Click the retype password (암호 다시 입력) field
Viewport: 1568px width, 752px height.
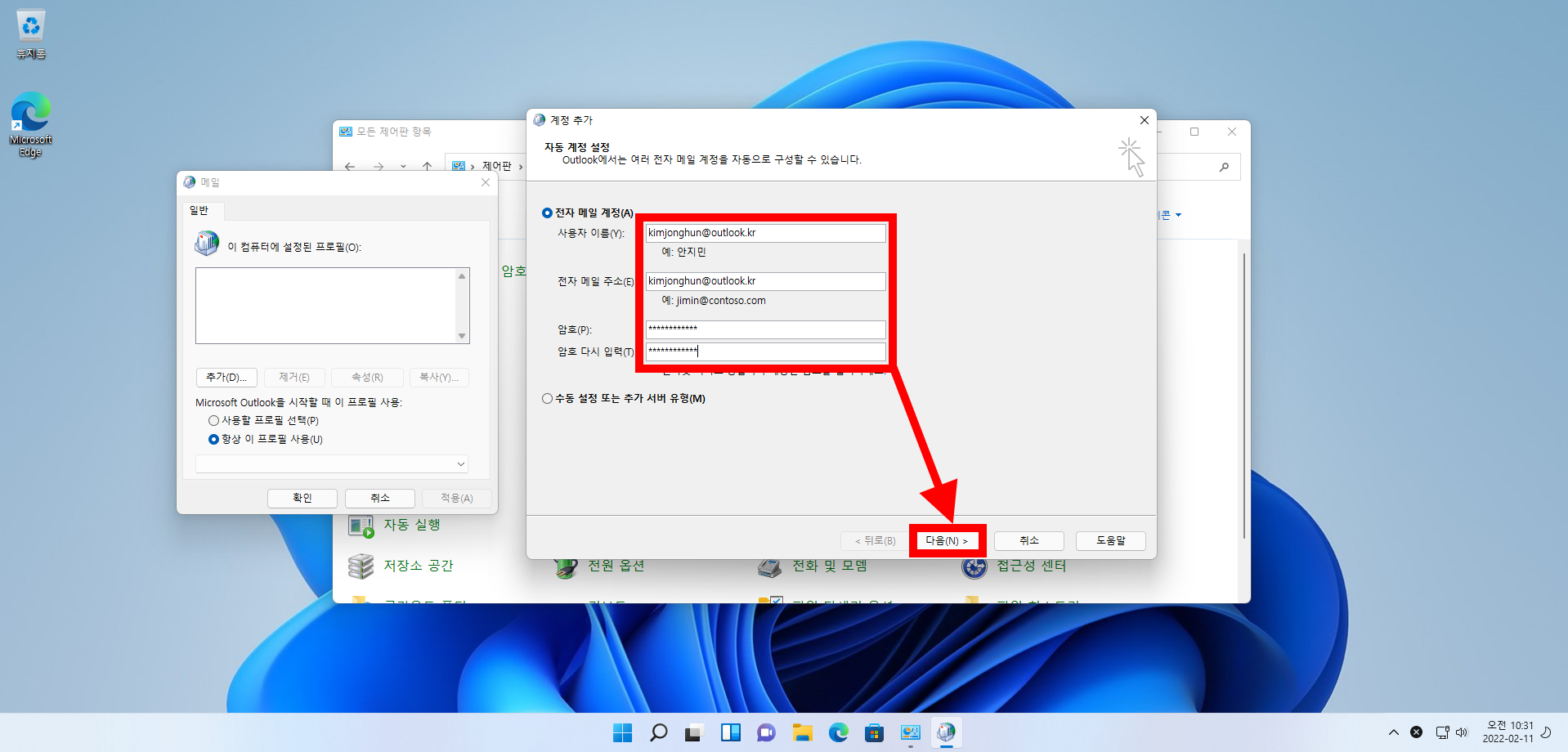coord(765,351)
